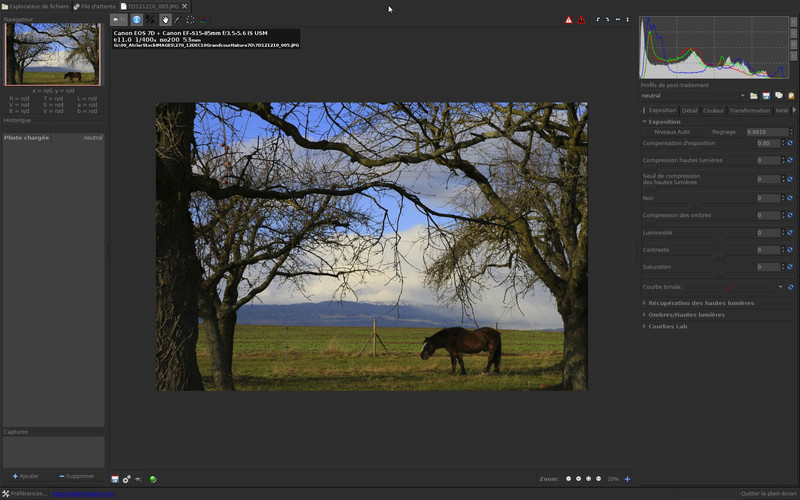Switch to the Détail tab
The width and height of the screenshot is (800, 500).
pyautogui.click(x=689, y=110)
